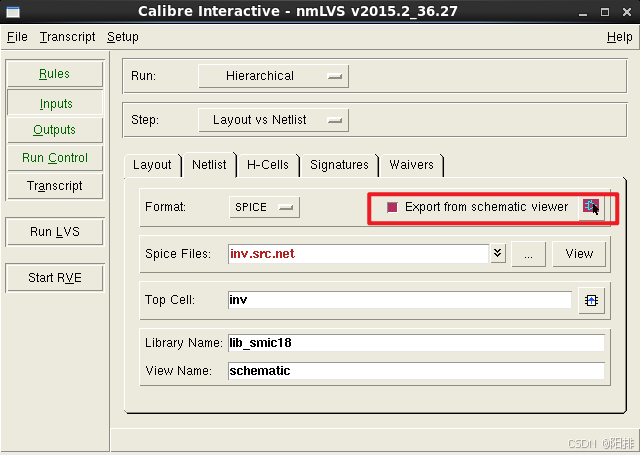Screen dimensions: 640x455
Task: Click the Run LVS button
Action: 55,232
